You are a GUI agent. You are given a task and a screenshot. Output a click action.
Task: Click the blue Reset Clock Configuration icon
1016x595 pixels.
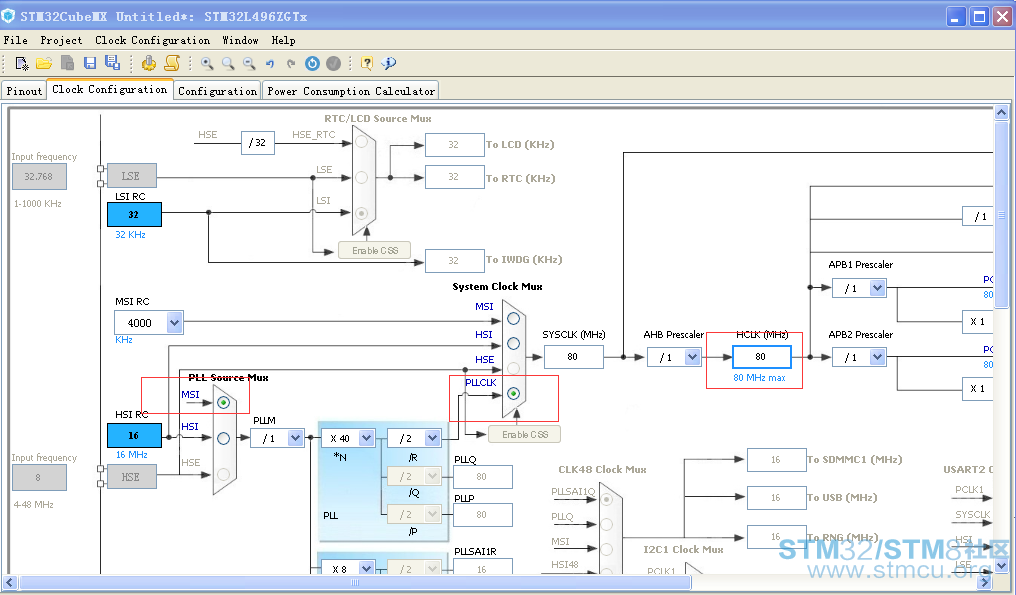(312, 63)
